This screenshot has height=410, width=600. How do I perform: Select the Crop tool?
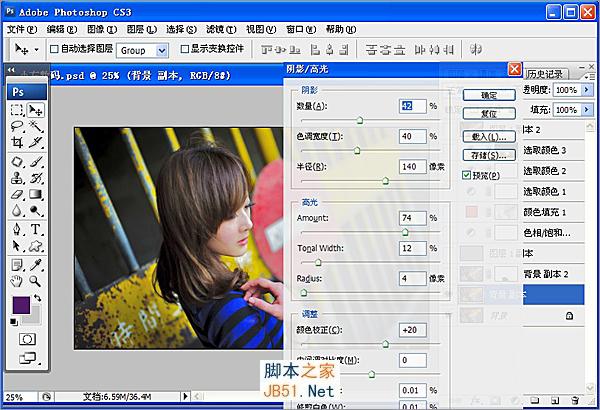[x=17, y=142]
